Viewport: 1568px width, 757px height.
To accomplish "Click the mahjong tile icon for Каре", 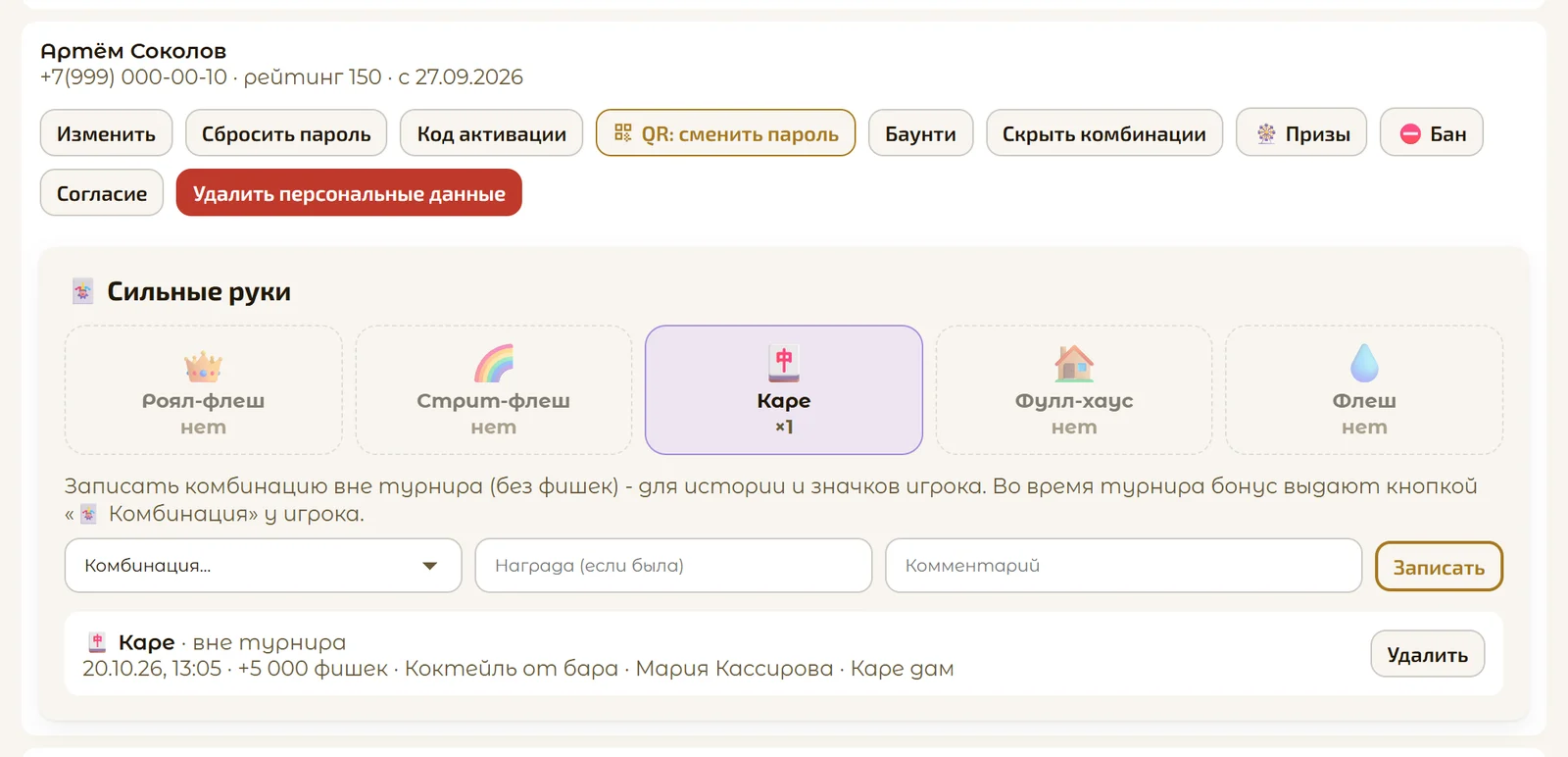I will [x=784, y=363].
